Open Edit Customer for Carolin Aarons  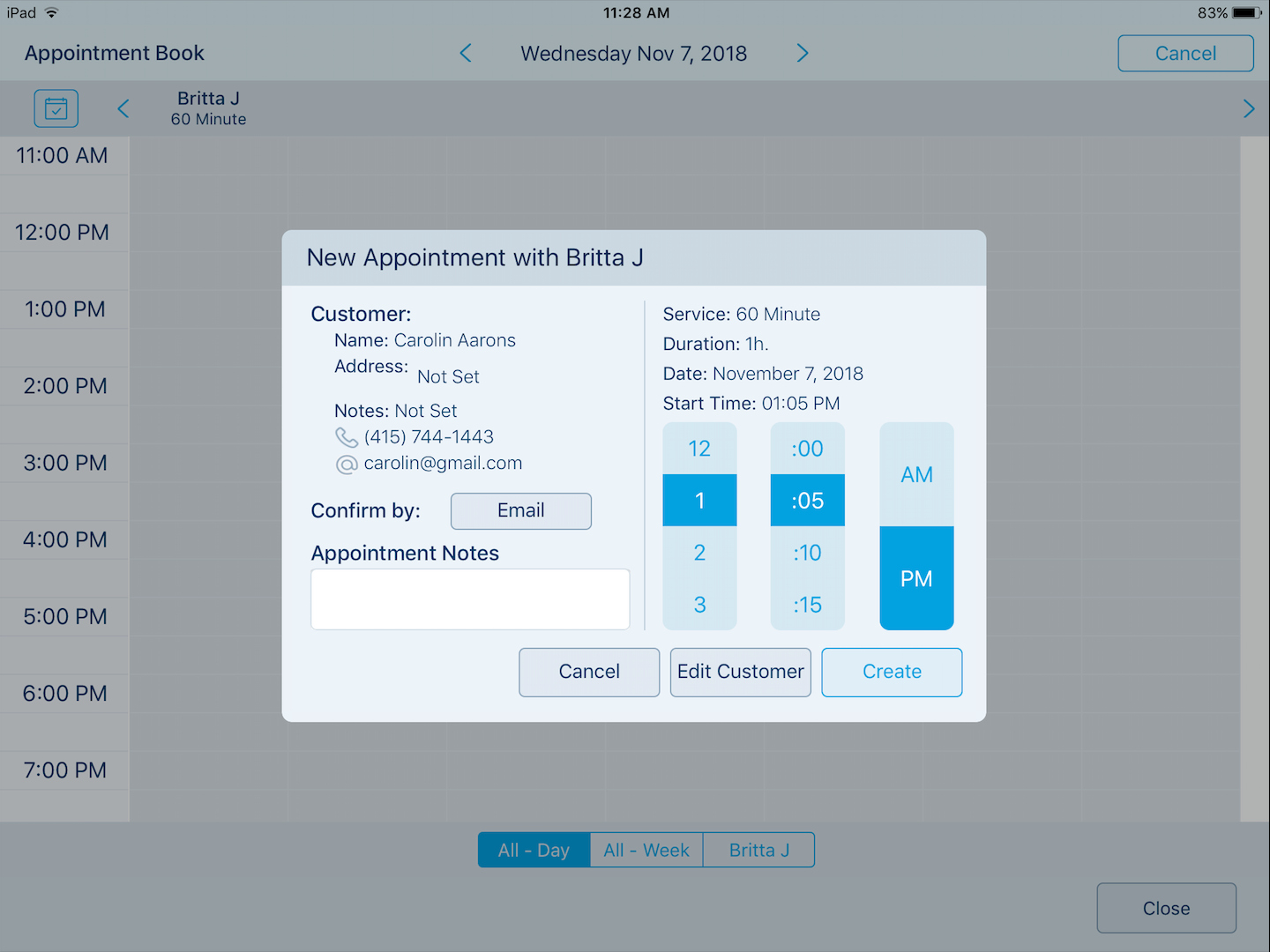[740, 672]
